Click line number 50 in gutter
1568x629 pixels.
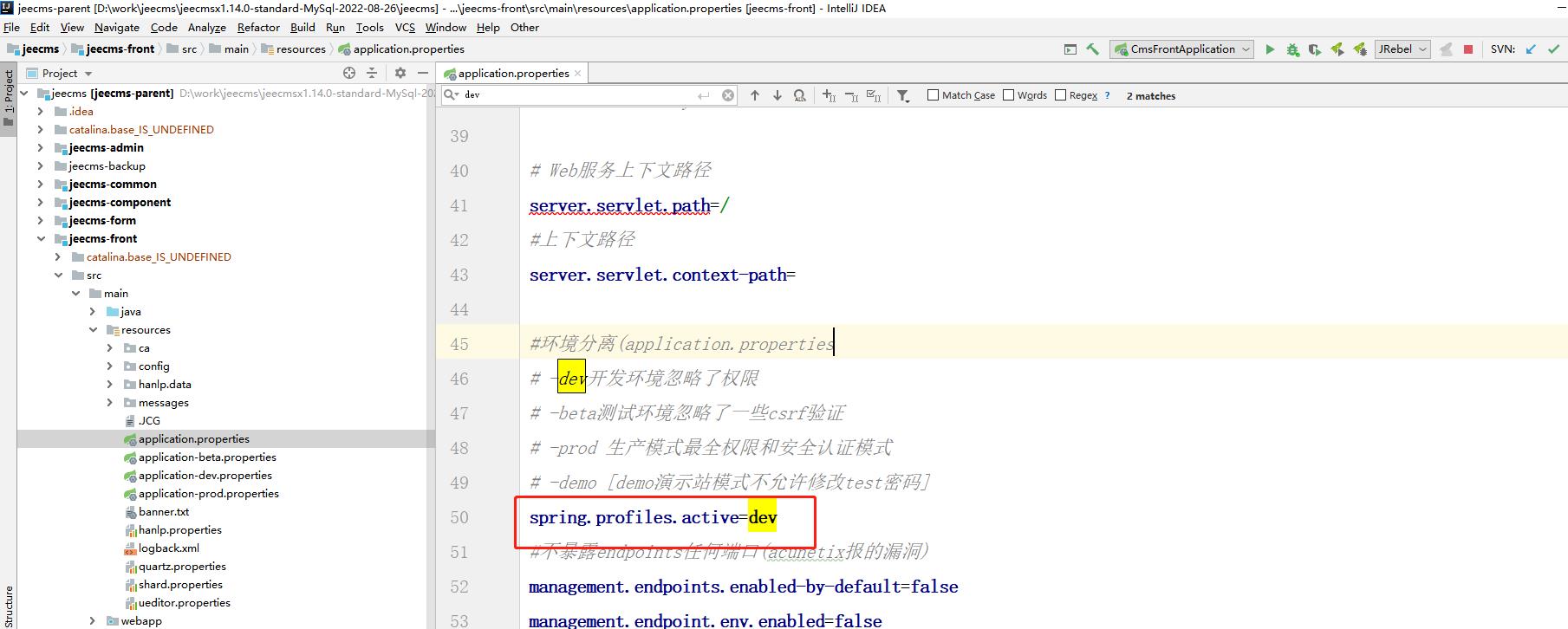pos(459,517)
